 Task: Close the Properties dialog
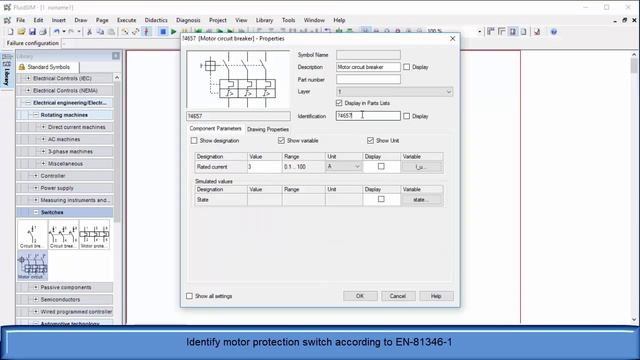tap(452, 38)
